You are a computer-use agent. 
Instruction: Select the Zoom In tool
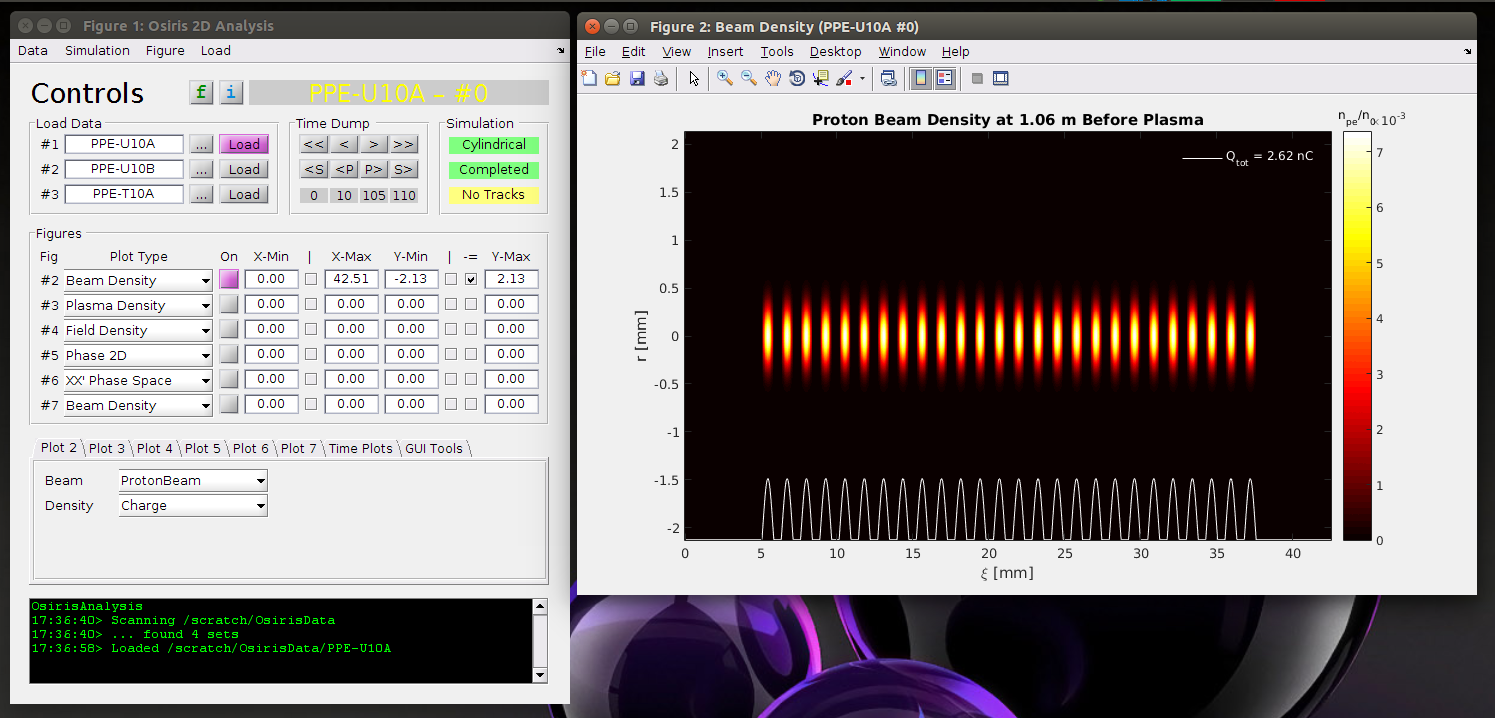[x=725, y=78]
